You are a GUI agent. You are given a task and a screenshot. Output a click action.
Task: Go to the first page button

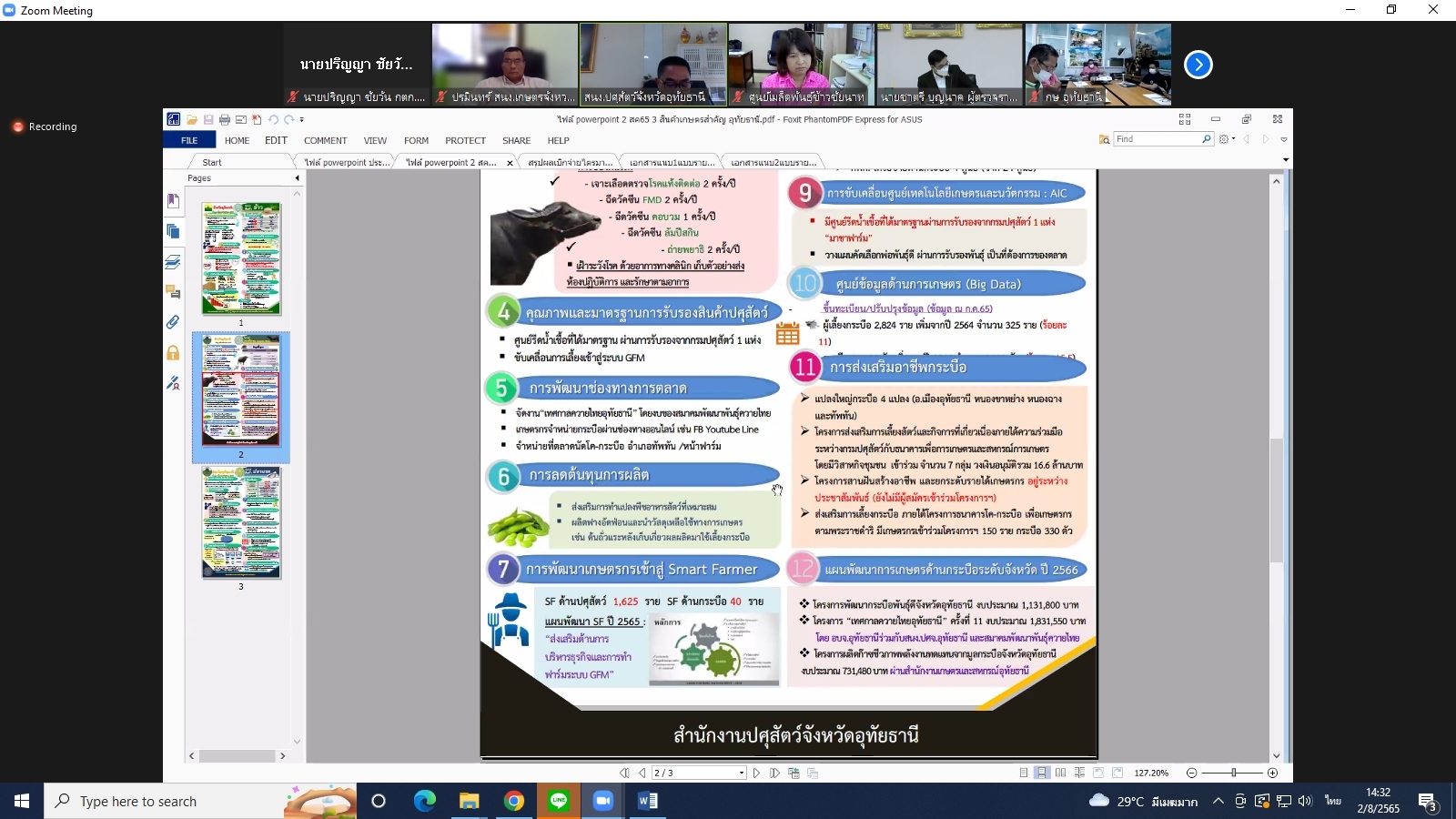pyautogui.click(x=624, y=773)
